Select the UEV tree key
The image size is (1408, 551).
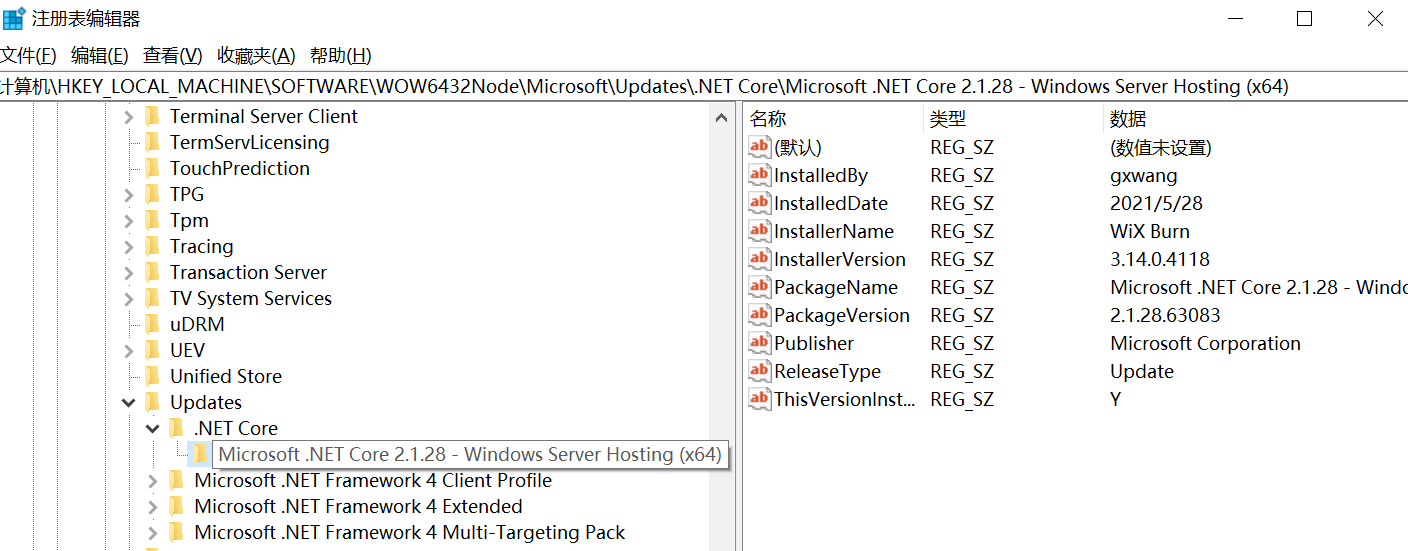pos(187,351)
